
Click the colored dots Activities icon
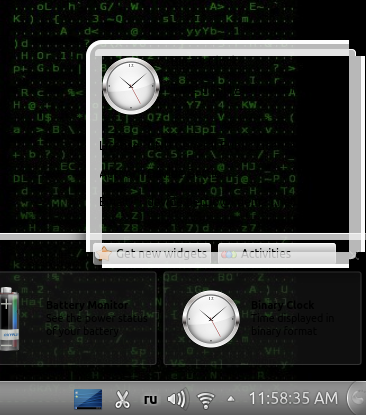[229, 254]
